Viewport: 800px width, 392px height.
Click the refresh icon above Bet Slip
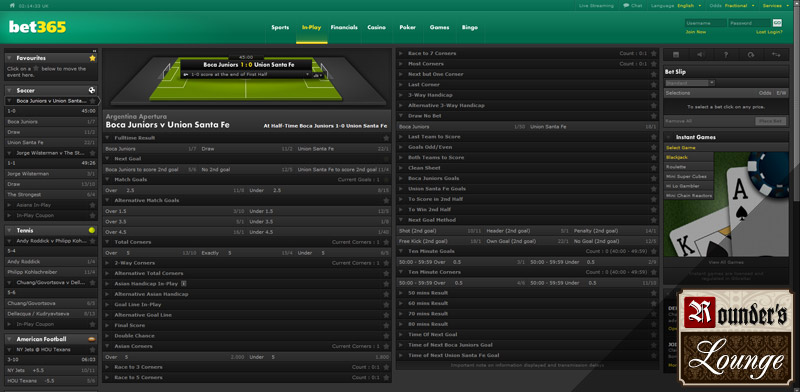[x=751, y=55]
